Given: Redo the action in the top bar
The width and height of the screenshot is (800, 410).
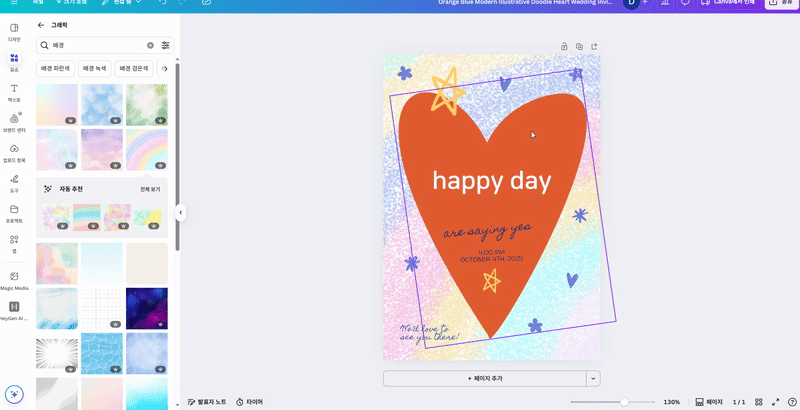Looking at the screenshot, I should (x=183, y=3).
